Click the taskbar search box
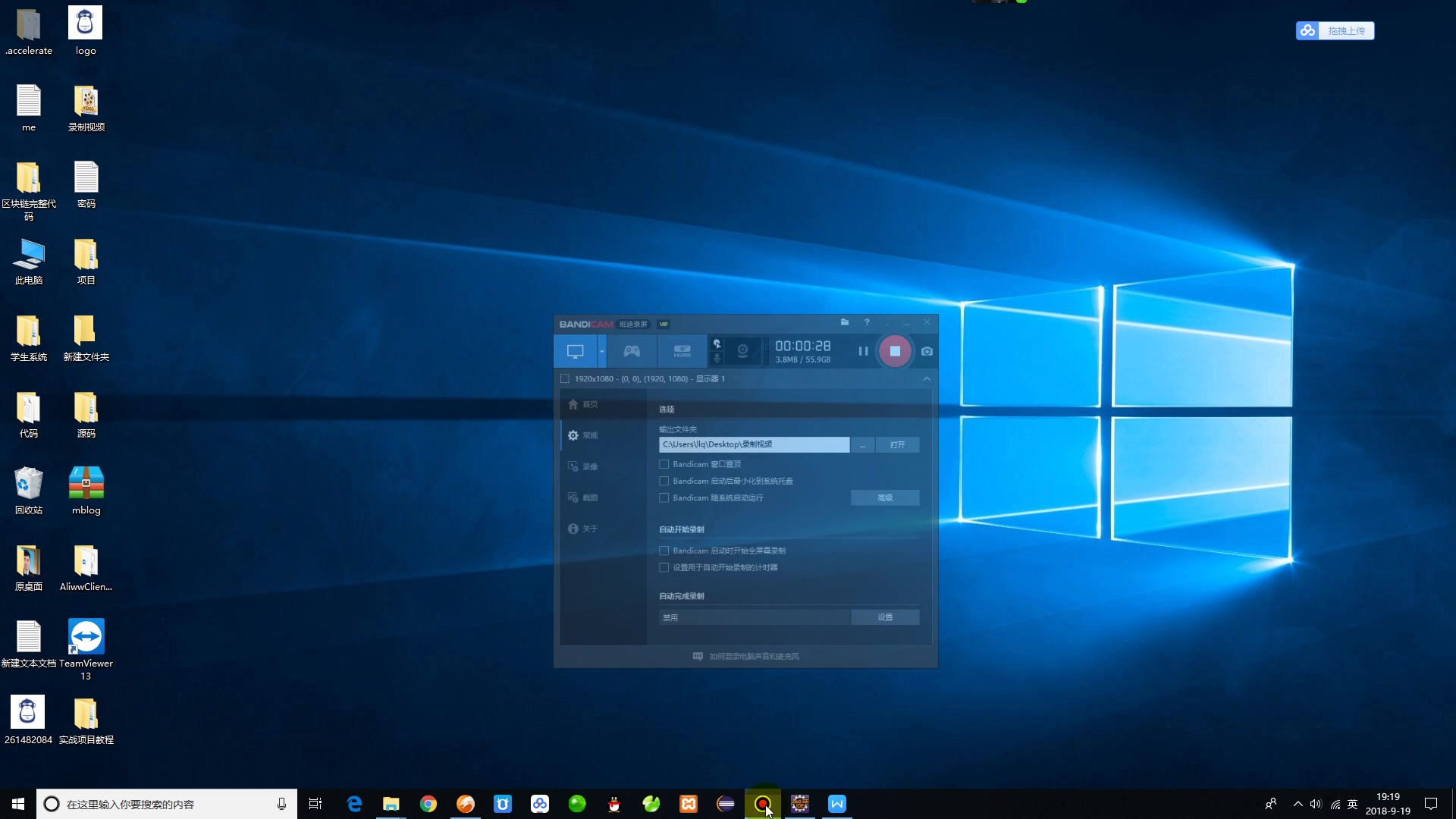1456x819 pixels. (167, 804)
